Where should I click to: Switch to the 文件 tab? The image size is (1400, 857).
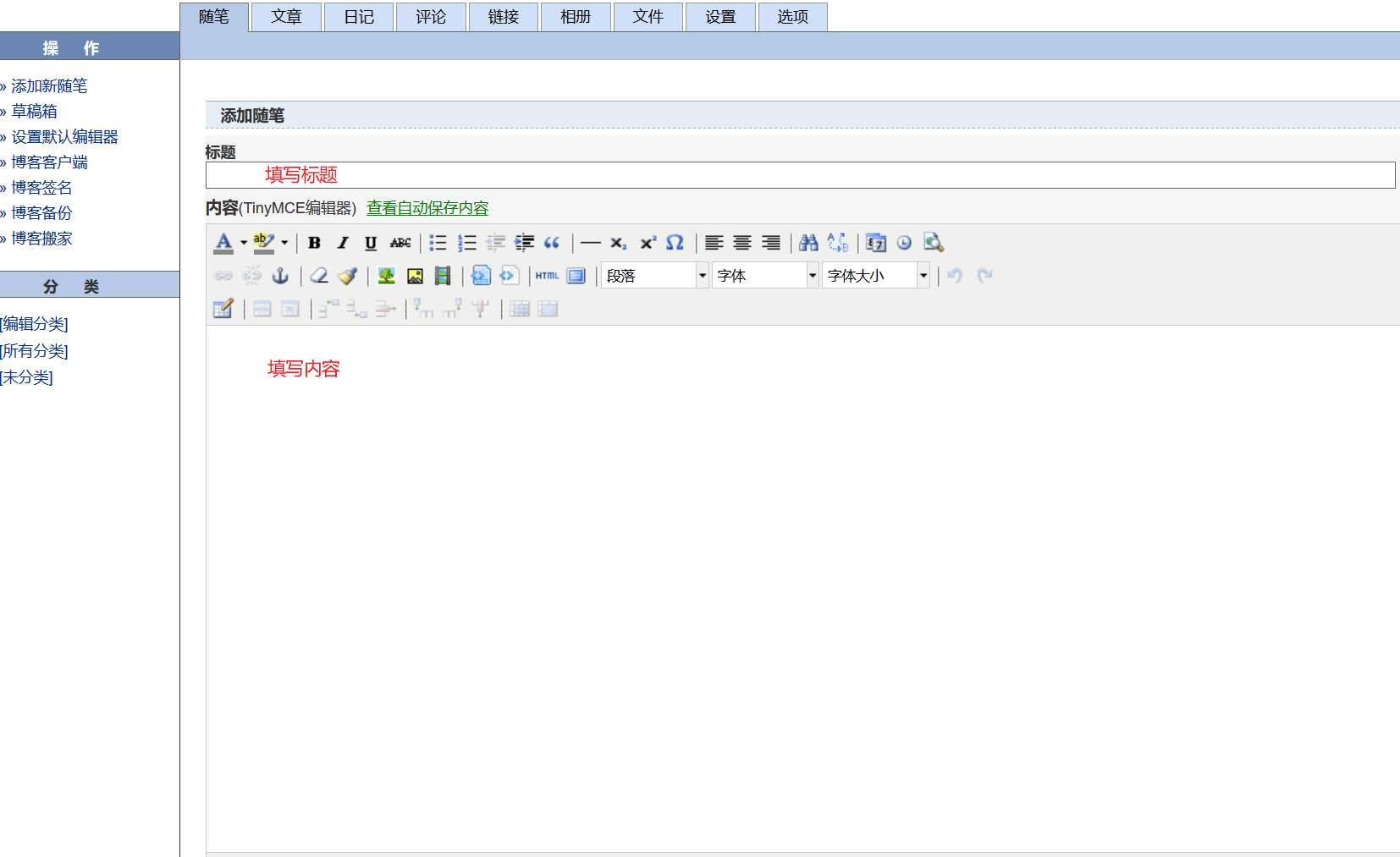pos(648,17)
